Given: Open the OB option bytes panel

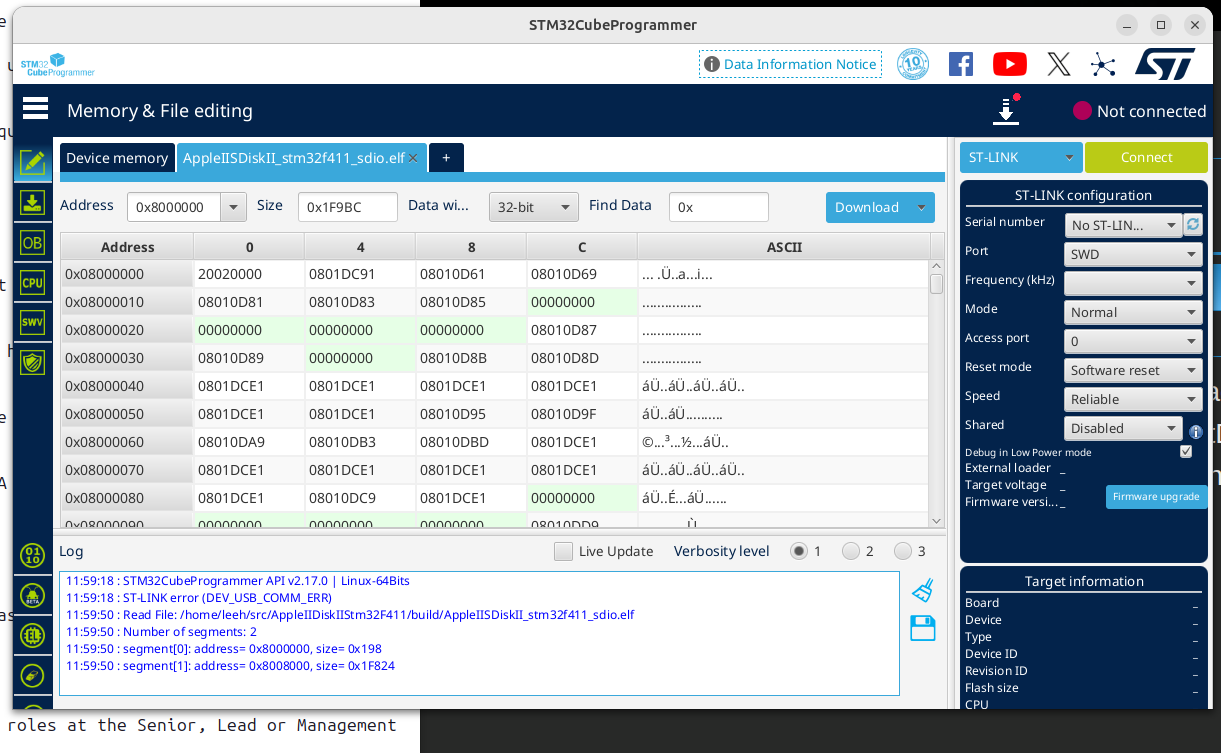Looking at the screenshot, I should click(x=33, y=243).
